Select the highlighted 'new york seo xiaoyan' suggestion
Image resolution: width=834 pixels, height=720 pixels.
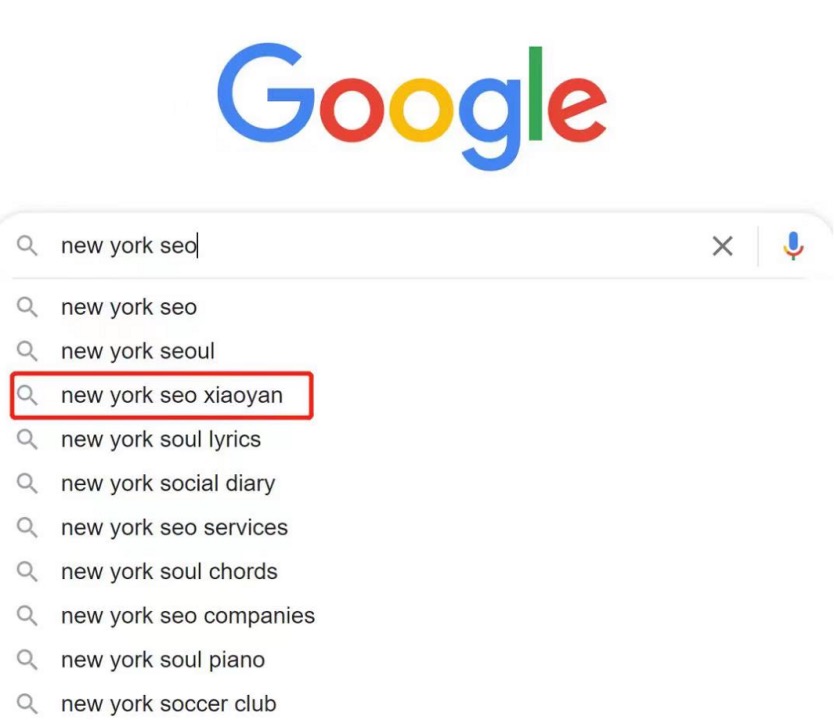(x=172, y=396)
